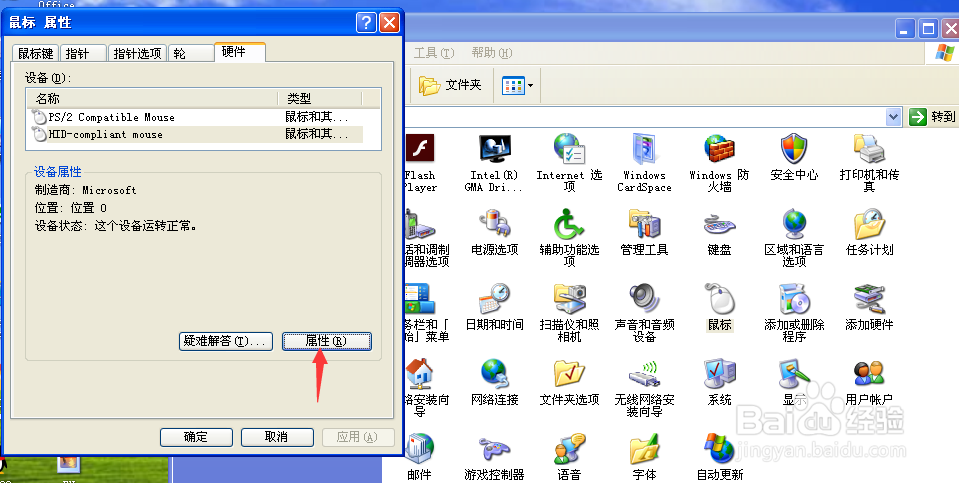Viewport: 959px width, 483px height.
Task: Select PS/2 Compatible Mouse device row
Action: [197, 117]
